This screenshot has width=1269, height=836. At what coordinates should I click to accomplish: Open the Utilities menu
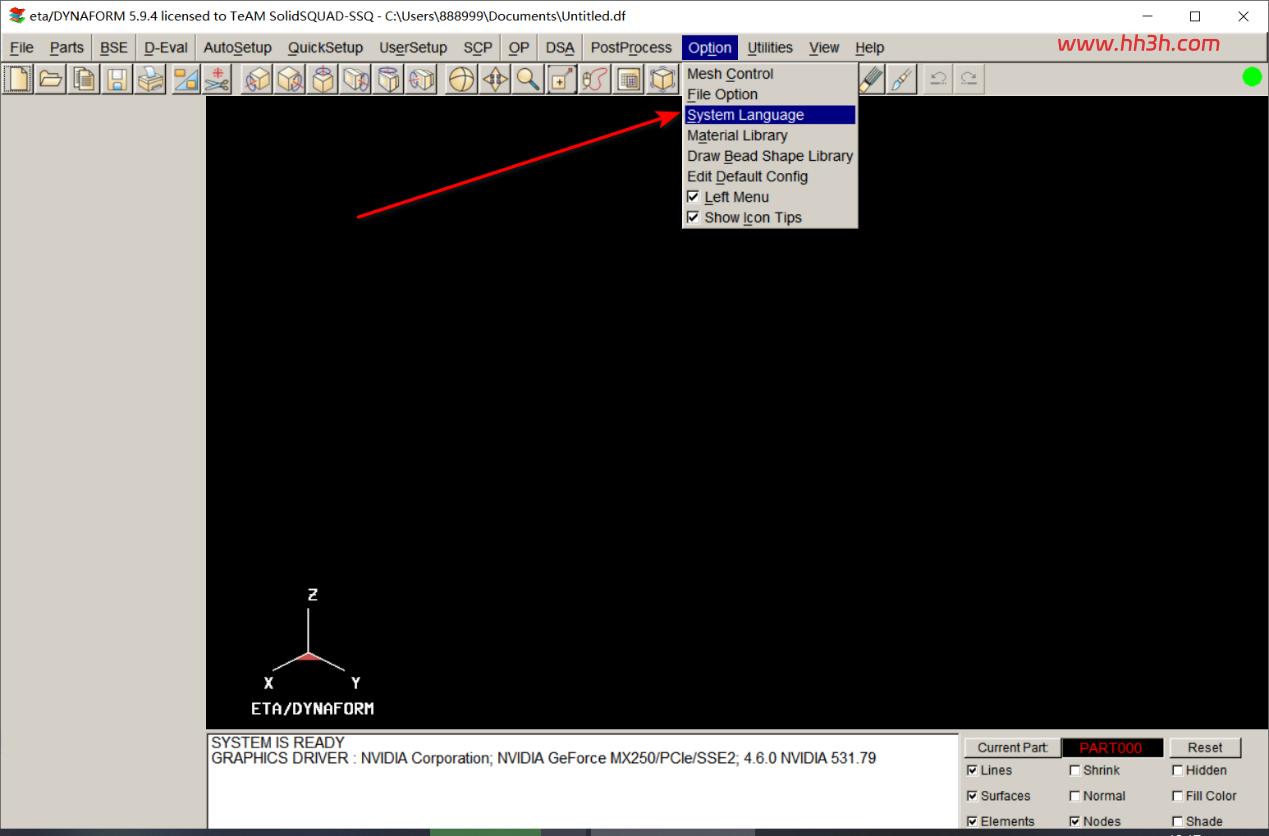point(770,47)
